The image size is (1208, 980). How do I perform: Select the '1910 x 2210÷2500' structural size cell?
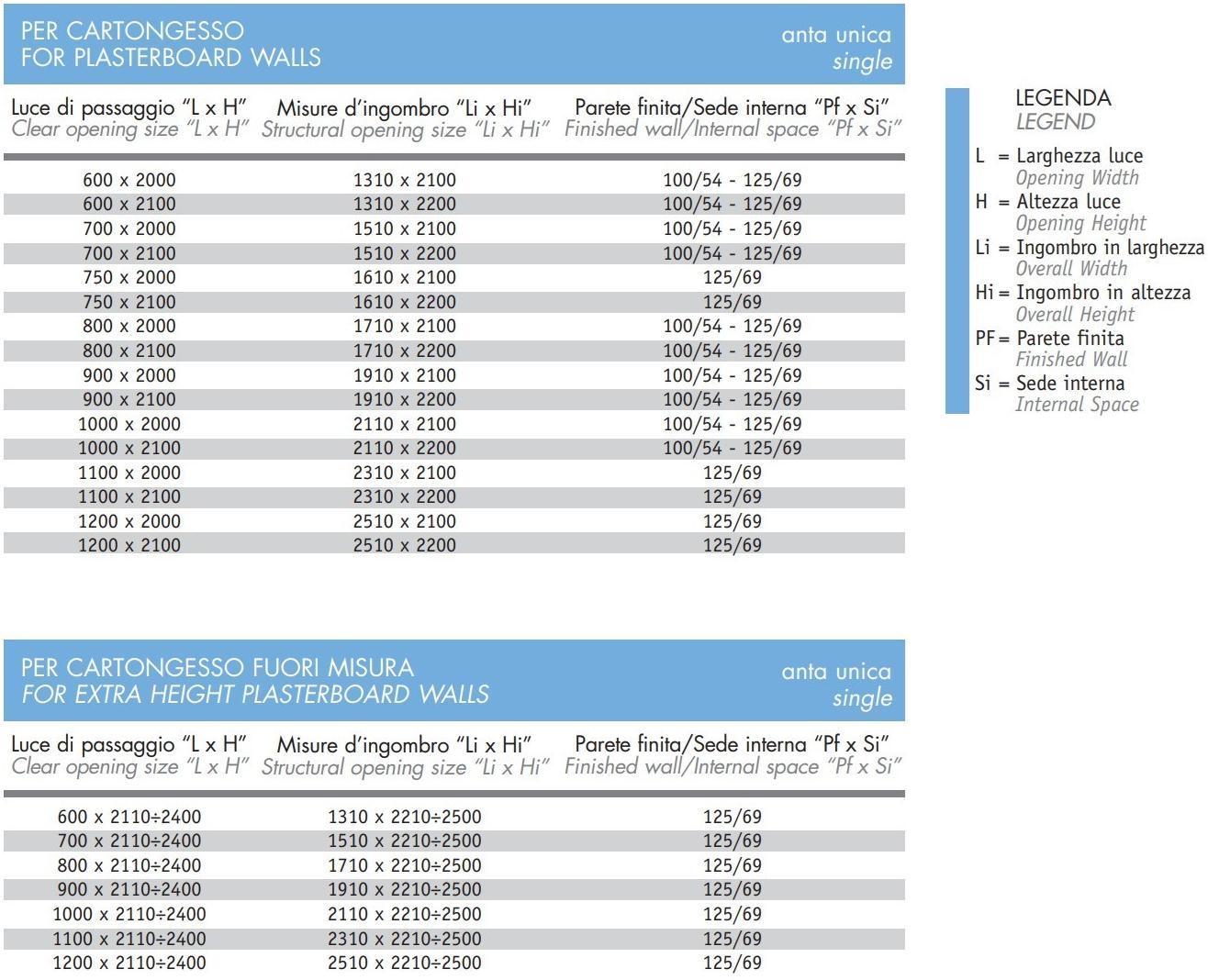(x=404, y=889)
